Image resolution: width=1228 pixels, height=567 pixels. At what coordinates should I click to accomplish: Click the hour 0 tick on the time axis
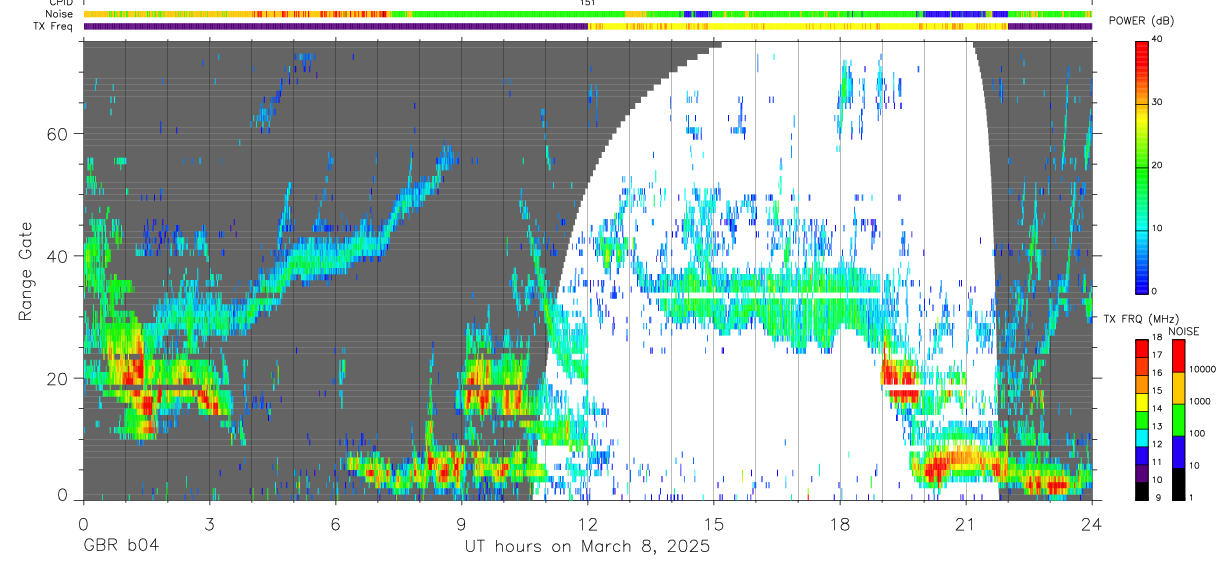coord(83,522)
